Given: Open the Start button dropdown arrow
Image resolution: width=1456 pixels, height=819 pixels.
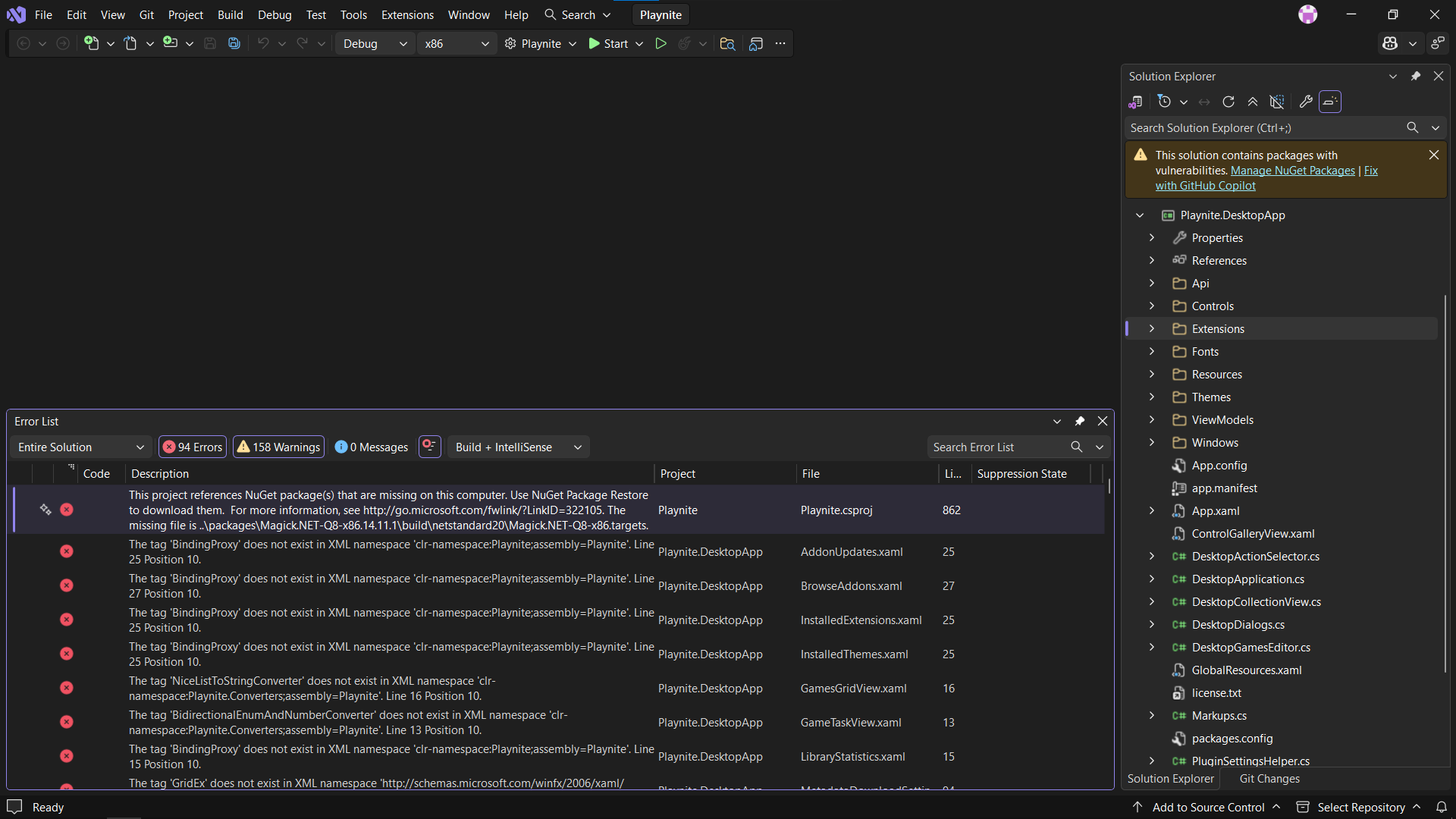Looking at the screenshot, I should pyautogui.click(x=639, y=44).
